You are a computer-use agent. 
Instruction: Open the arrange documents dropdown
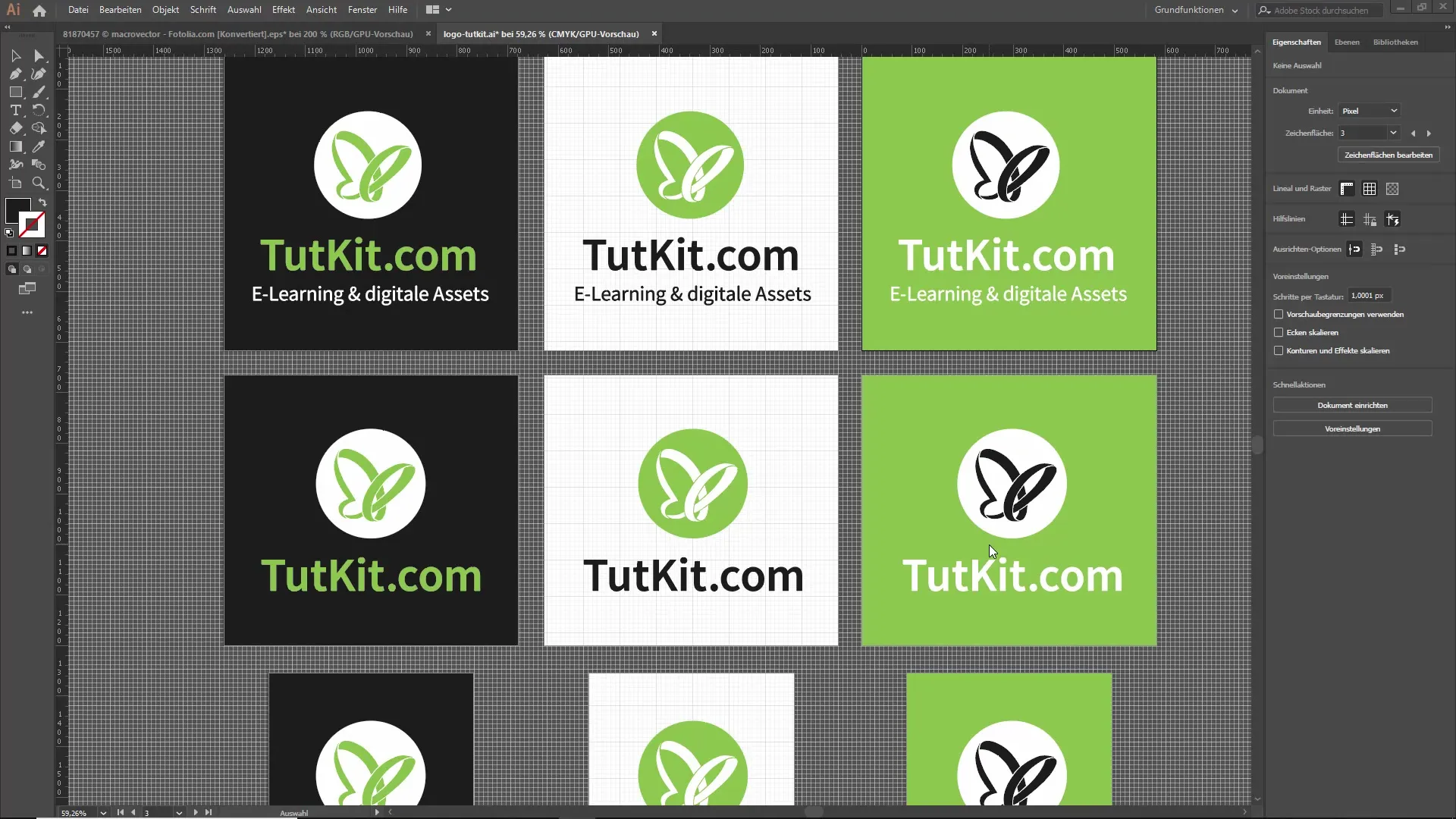[x=439, y=10]
